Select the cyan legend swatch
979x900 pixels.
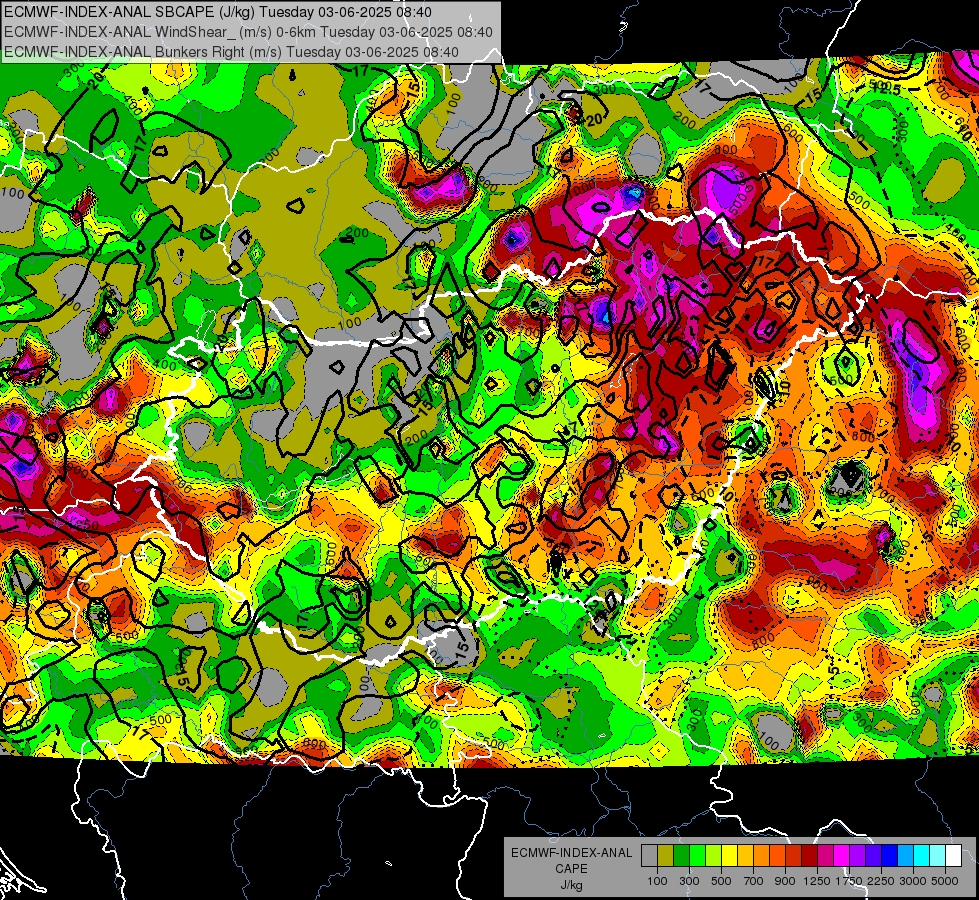tap(921, 855)
